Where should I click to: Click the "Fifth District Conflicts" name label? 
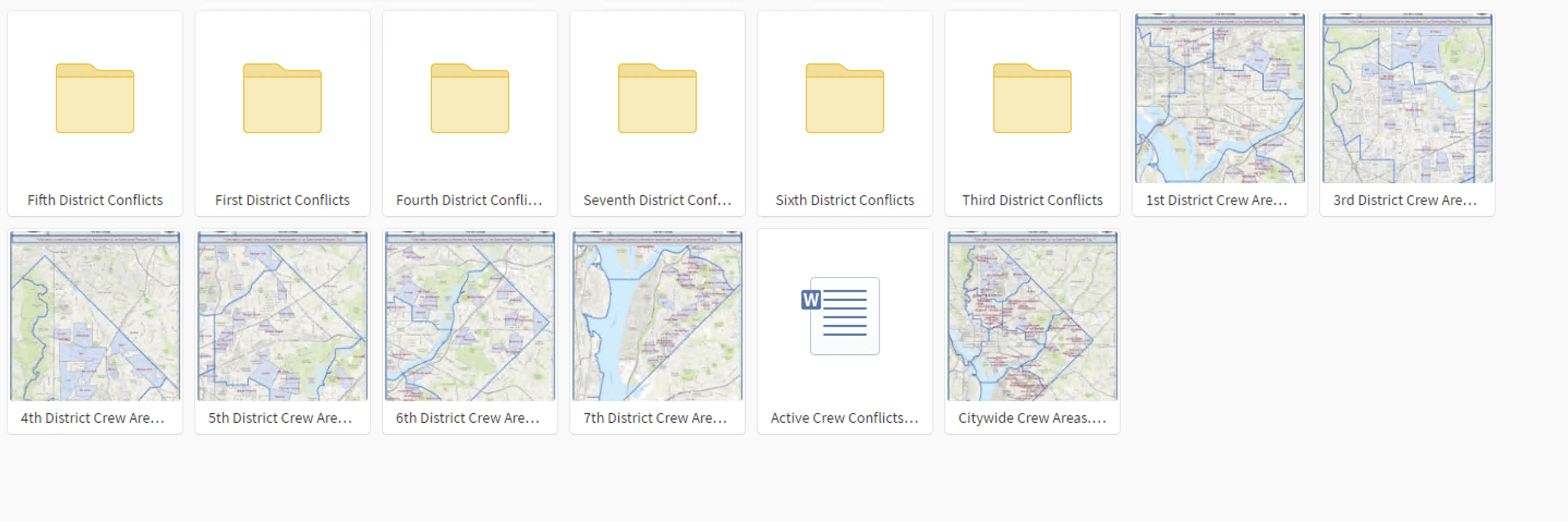pyautogui.click(x=95, y=200)
